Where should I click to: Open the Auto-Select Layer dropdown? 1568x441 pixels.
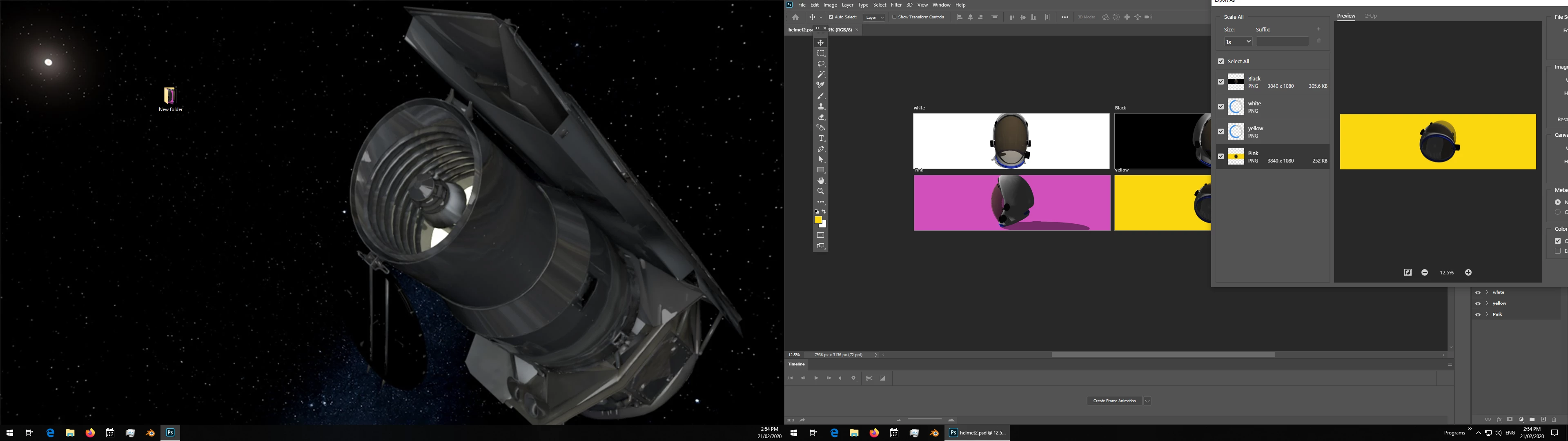click(875, 18)
